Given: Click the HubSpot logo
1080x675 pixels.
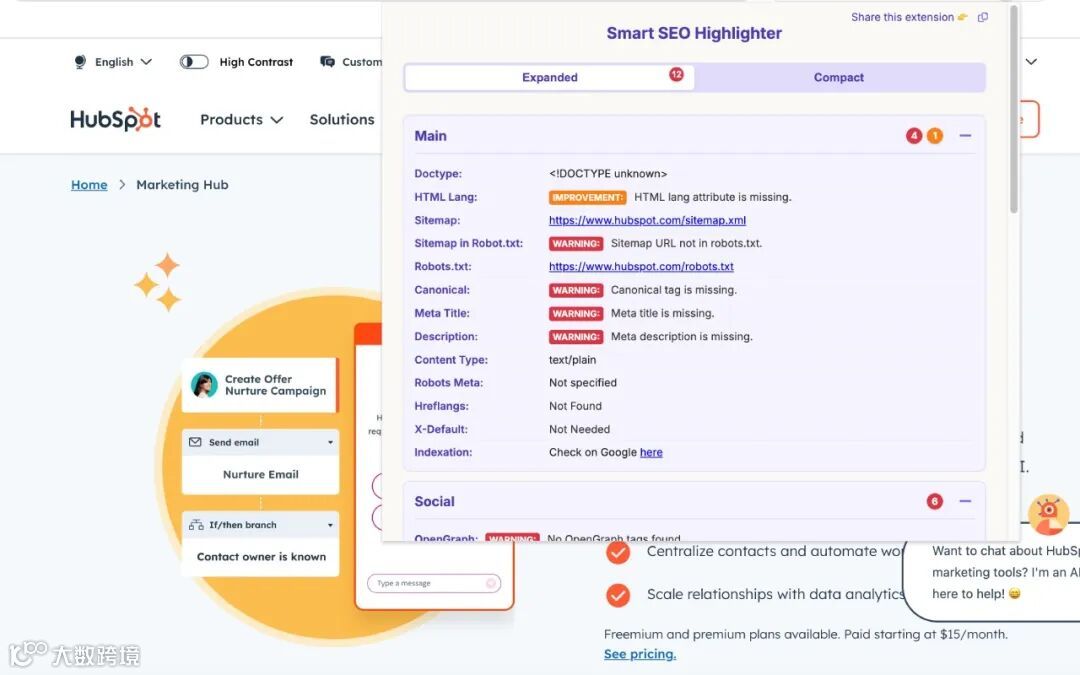Looking at the screenshot, I should point(115,119).
